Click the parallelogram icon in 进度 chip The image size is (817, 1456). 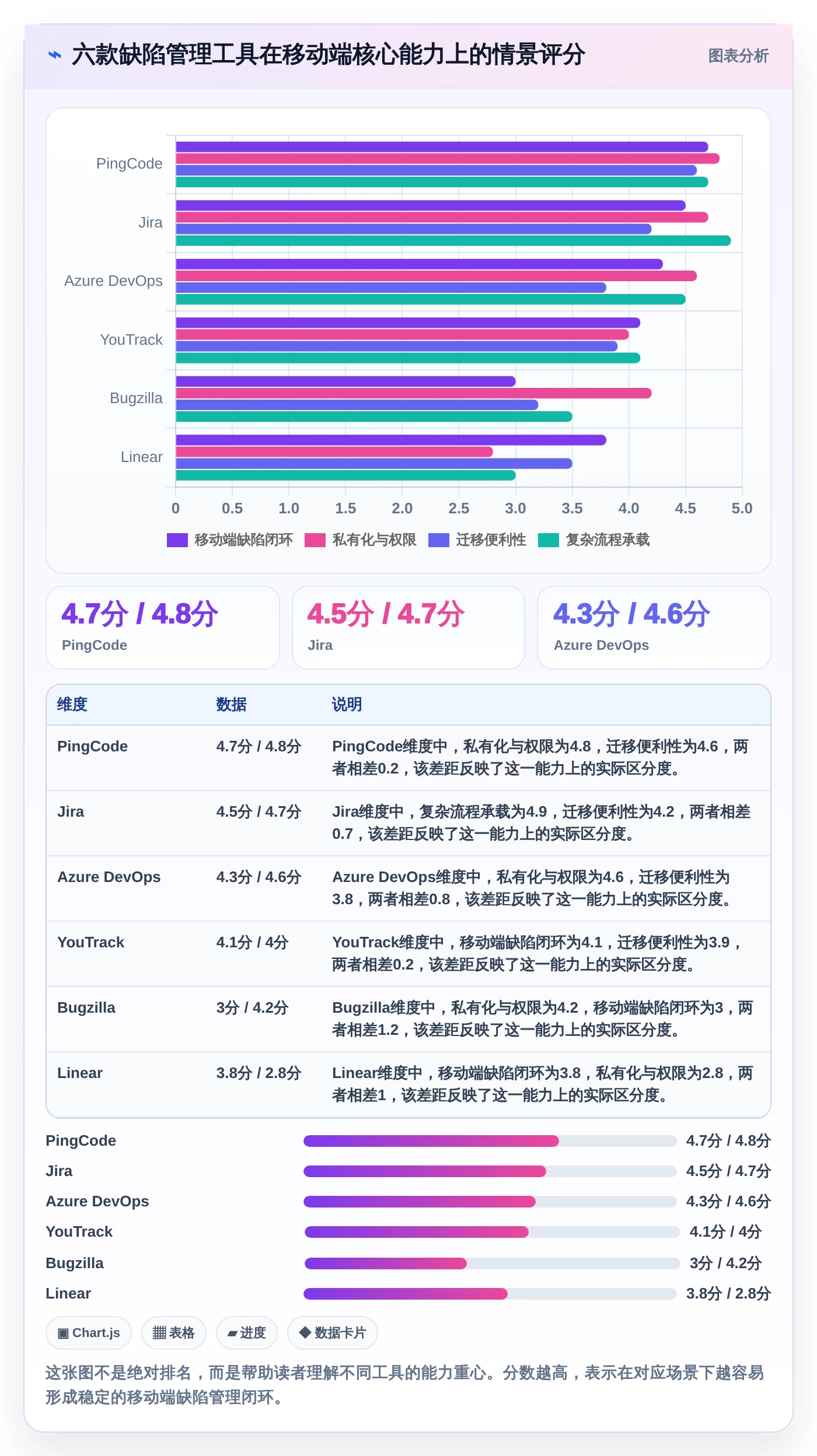tap(232, 1333)
